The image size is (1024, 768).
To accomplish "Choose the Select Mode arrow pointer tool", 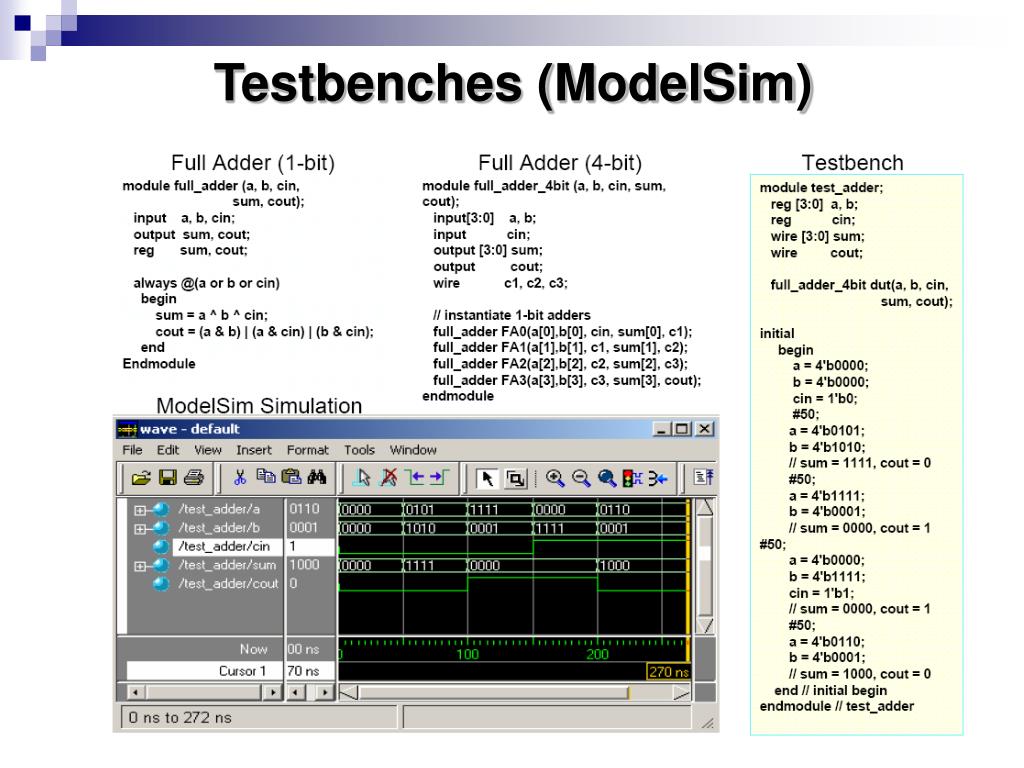I will click(x=487, y=479).
